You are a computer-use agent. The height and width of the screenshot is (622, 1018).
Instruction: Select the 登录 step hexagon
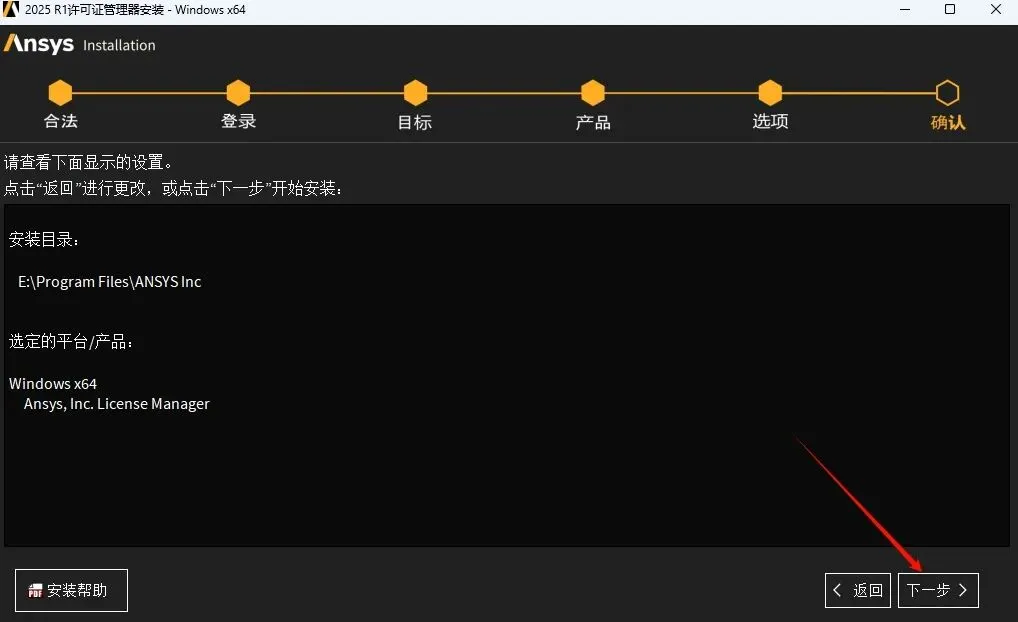coord(238,93)
